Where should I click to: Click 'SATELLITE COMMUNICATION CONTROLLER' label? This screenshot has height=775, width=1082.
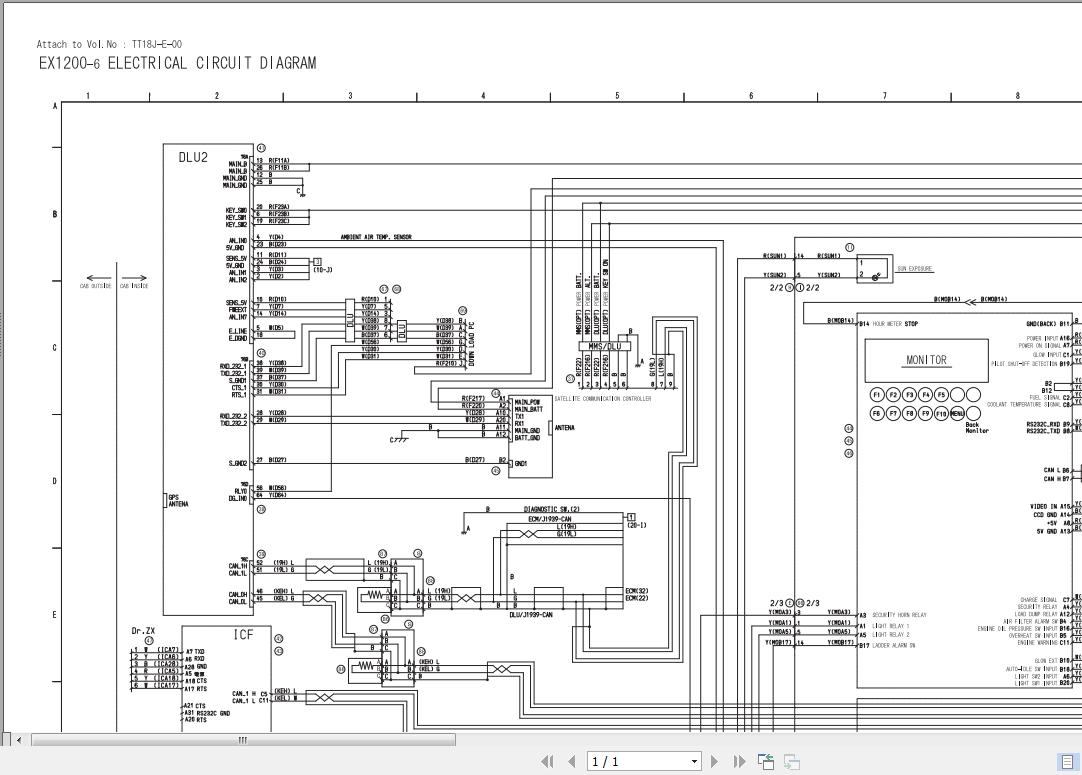coord(602,398)
